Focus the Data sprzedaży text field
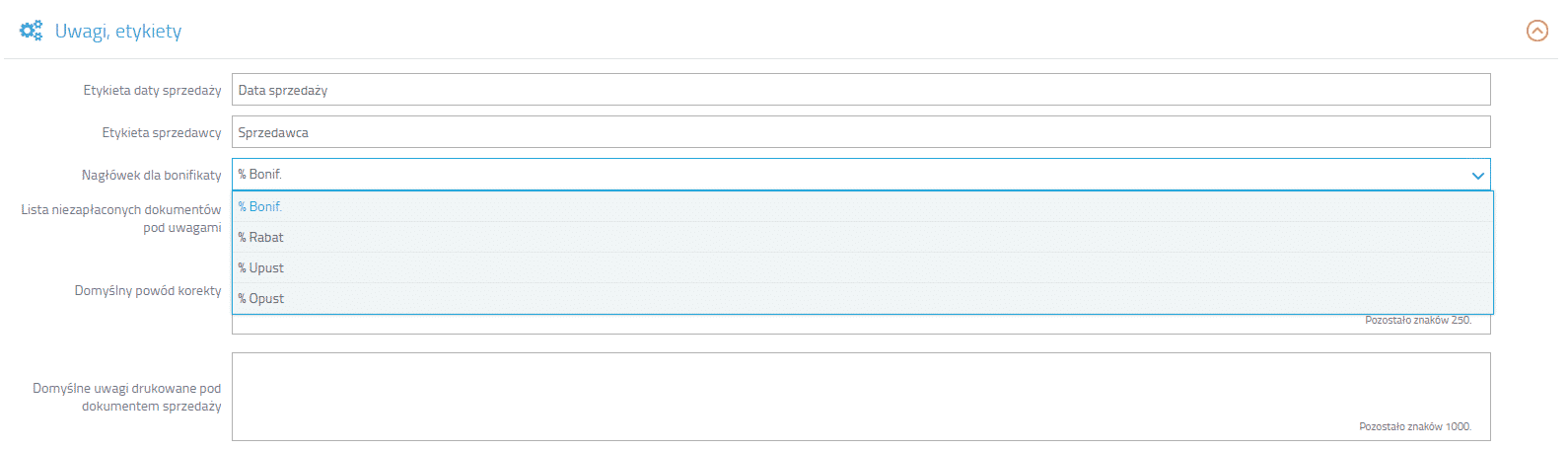The width and height of the screenshot is (1568, 450). [x=860, y=90]
